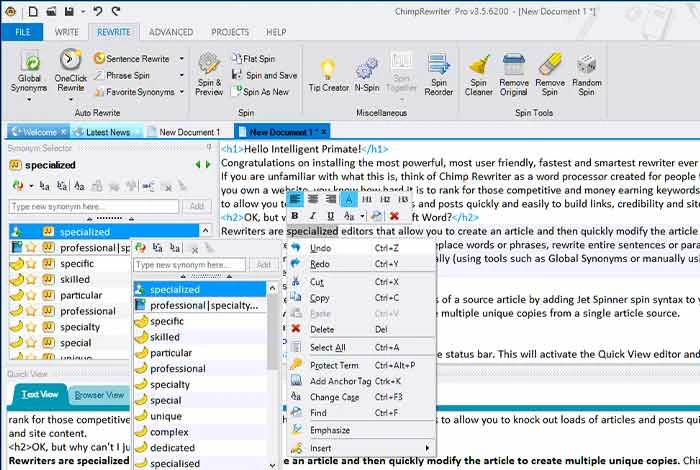Run Flat Spin

click(x=254, y=59)
